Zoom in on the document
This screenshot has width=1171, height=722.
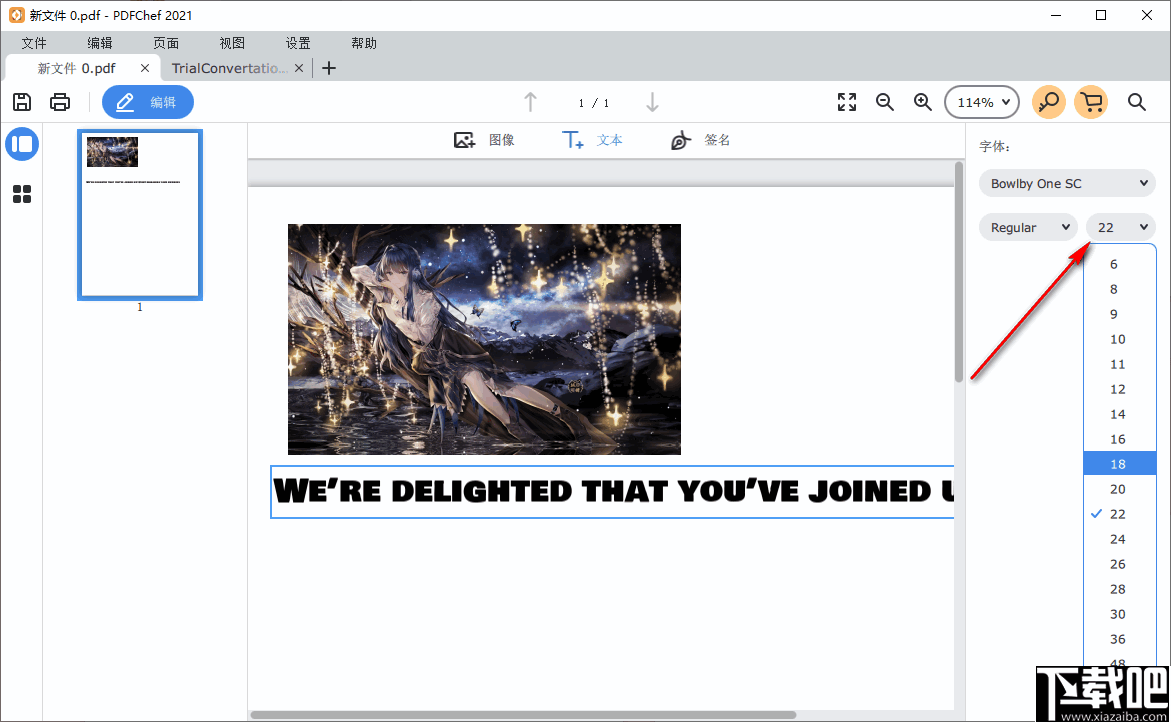click(x=922, y=101)
